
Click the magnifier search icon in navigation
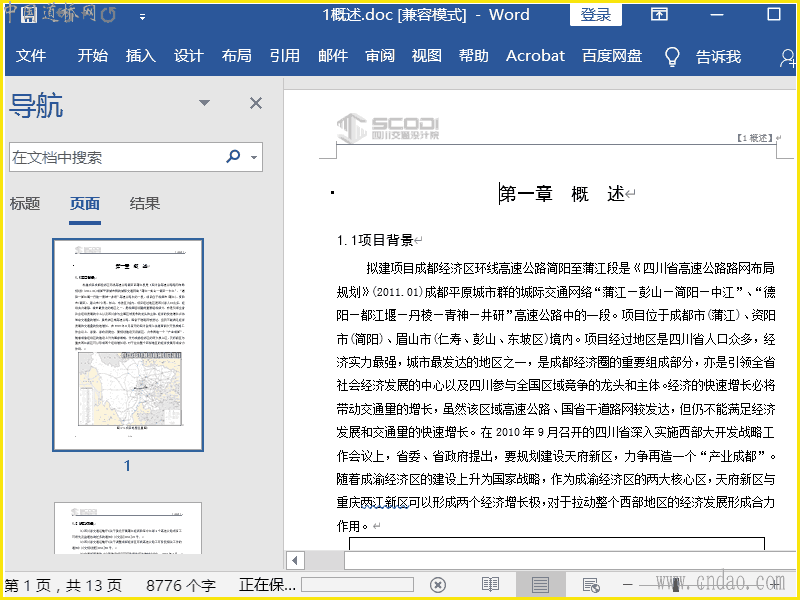233,156
